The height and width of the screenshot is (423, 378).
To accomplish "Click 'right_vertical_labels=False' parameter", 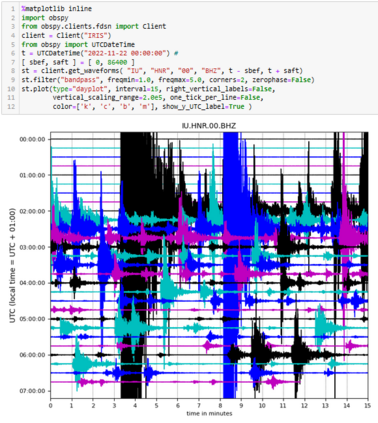I will (219, 89).
